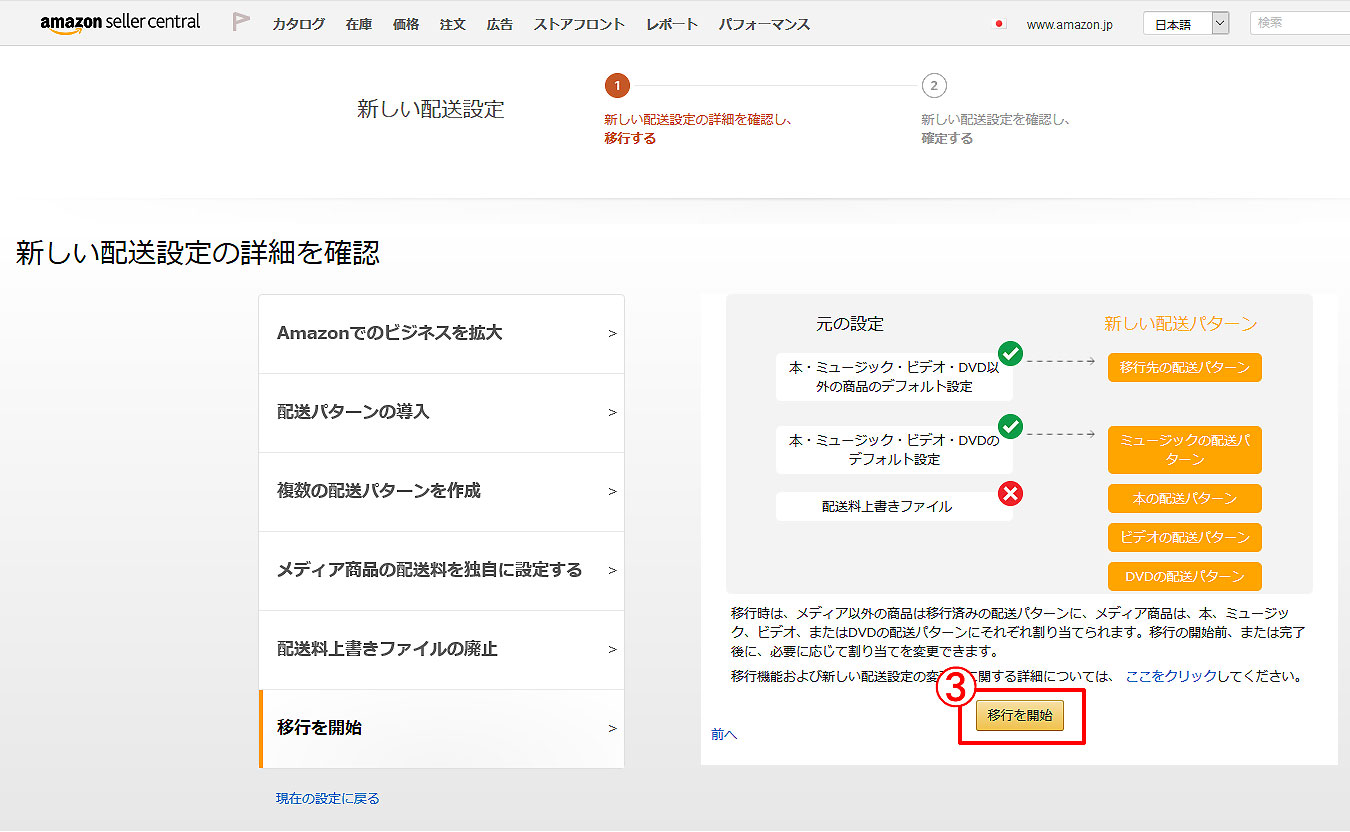Expand the Amazonでのビジネスを拡大 section

point(441,333)
